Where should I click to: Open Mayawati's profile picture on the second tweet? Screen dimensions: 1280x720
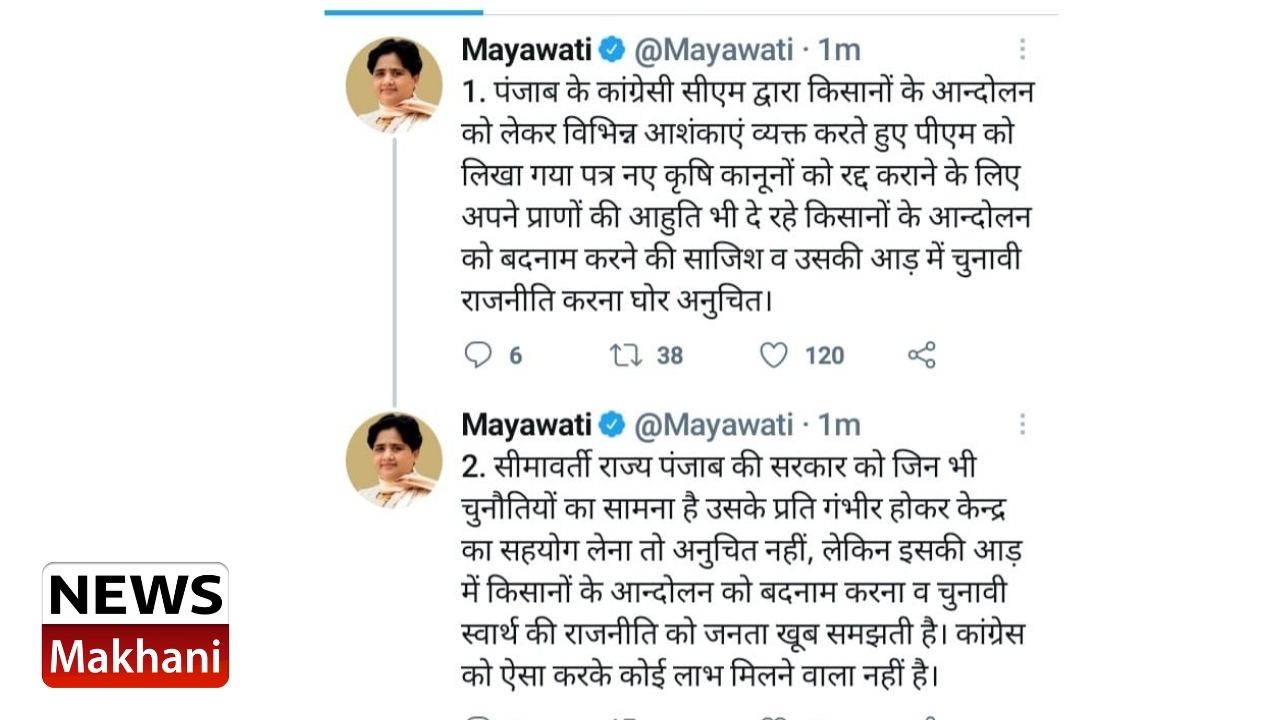click(x=394, y=460)
